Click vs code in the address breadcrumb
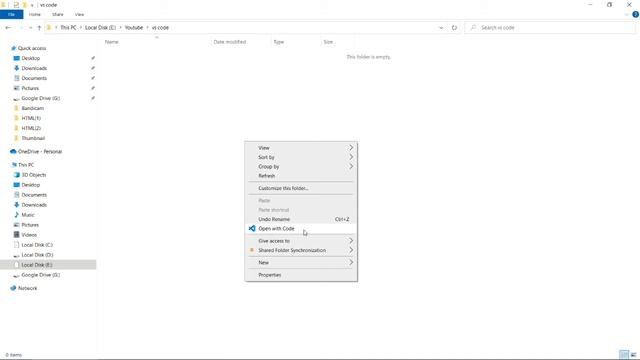This screenshot has width=640, height=360. [x=160, y=28]
